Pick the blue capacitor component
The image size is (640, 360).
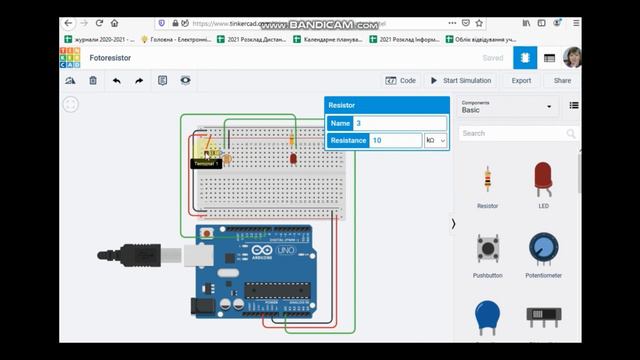(487, 319)
